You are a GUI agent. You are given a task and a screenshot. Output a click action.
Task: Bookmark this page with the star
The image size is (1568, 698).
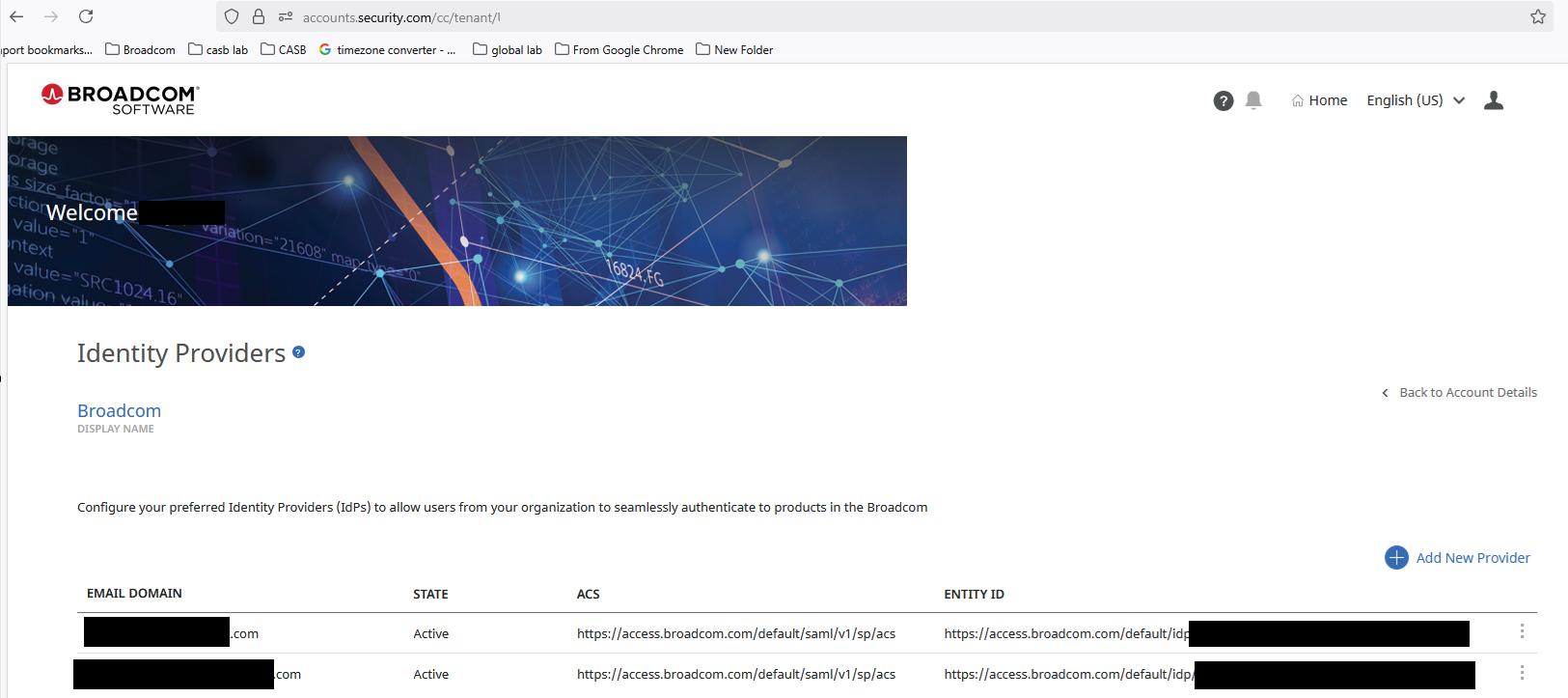coord(1538,16)
